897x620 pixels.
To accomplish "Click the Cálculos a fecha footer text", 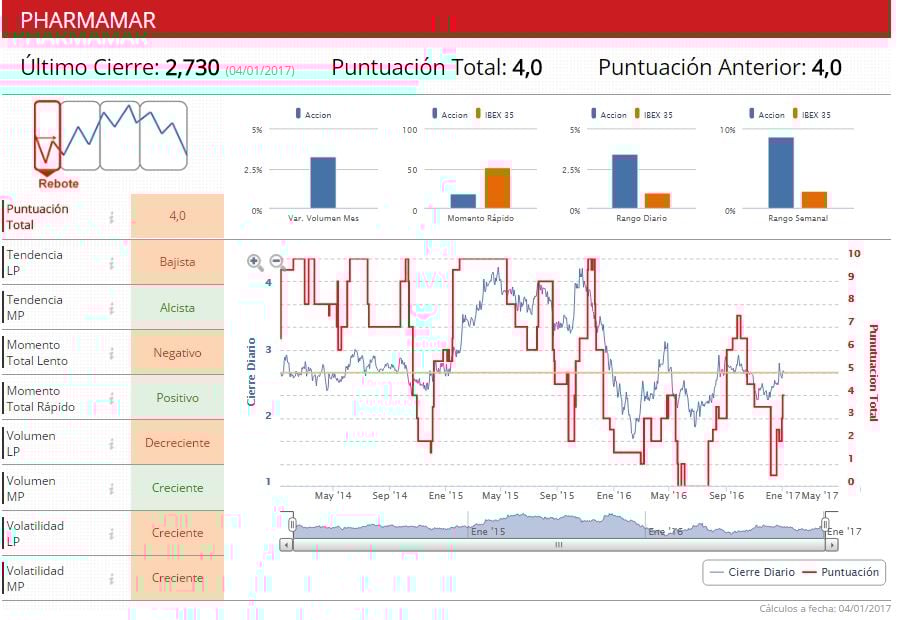I will [x=825, y=609].
